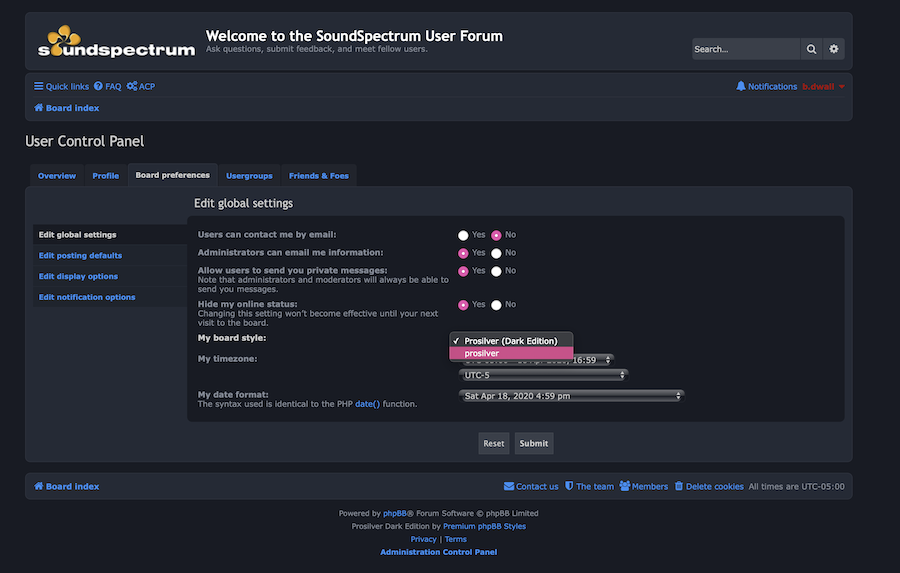The width and height of the screenshot is (900, 573).
Task: Open the Members link
Action: pos(643,486)
